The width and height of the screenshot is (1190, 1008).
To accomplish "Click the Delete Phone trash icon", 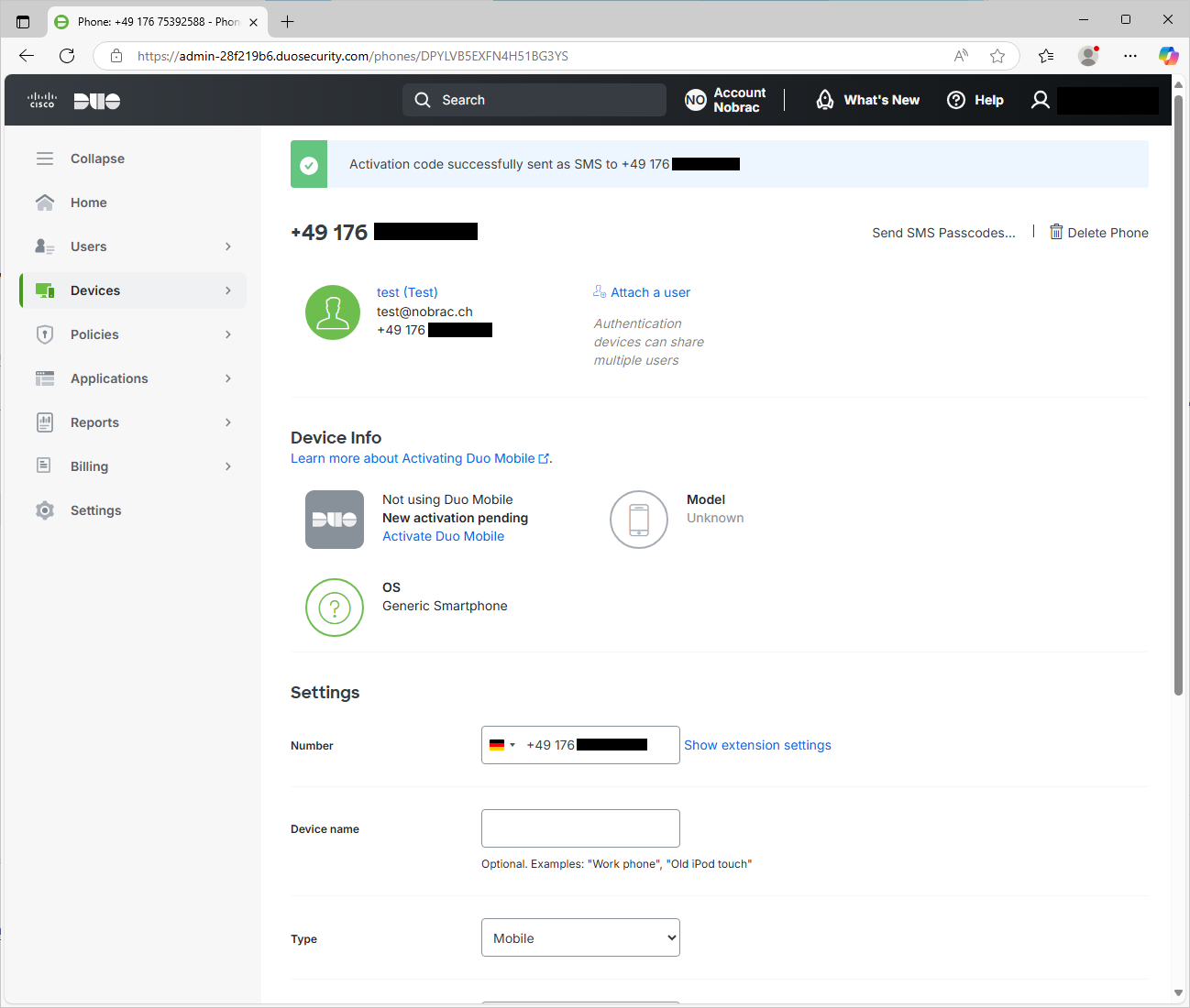I will pos(1056,232).
